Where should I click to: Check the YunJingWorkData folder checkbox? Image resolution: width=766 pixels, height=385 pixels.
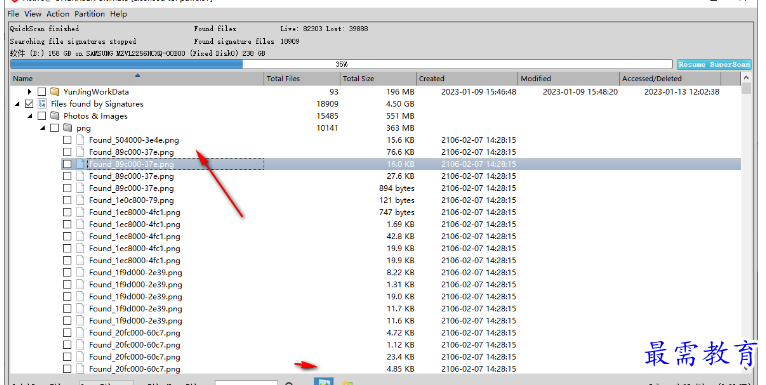click(42, 92)
